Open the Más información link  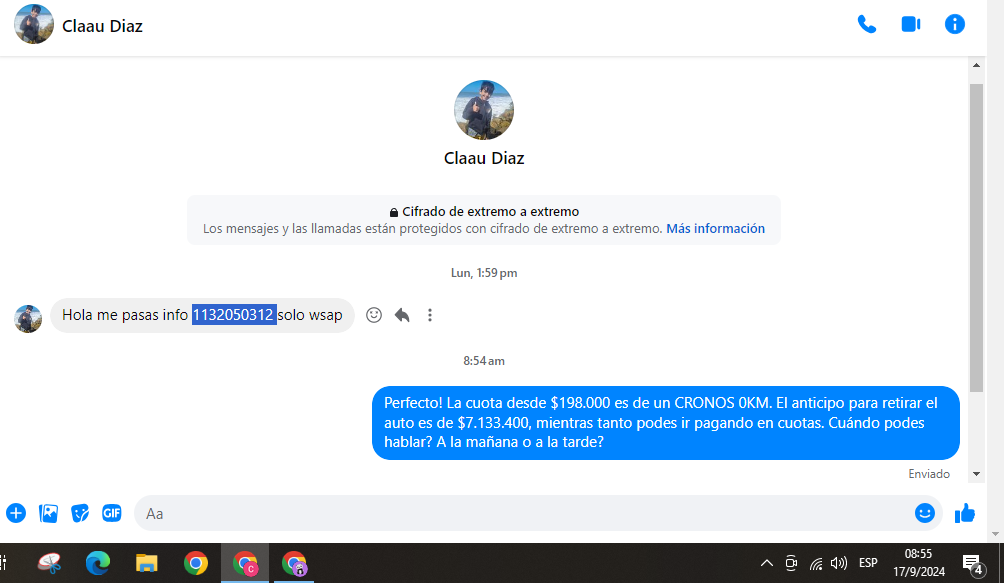pyautogui.click(x=715, y=228)
